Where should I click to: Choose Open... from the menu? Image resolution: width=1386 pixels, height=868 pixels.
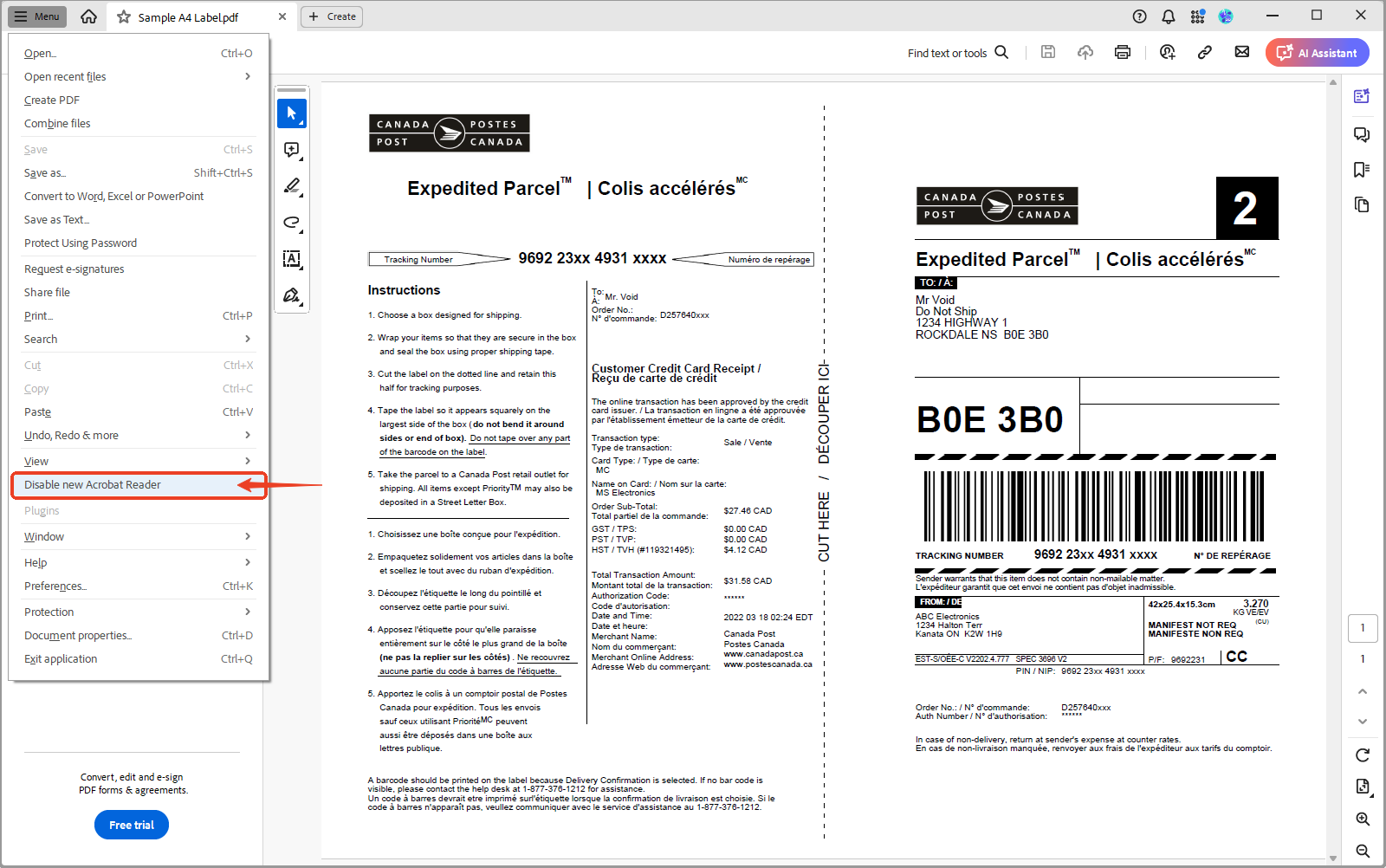pyautogui.click(x=139, y=54)
